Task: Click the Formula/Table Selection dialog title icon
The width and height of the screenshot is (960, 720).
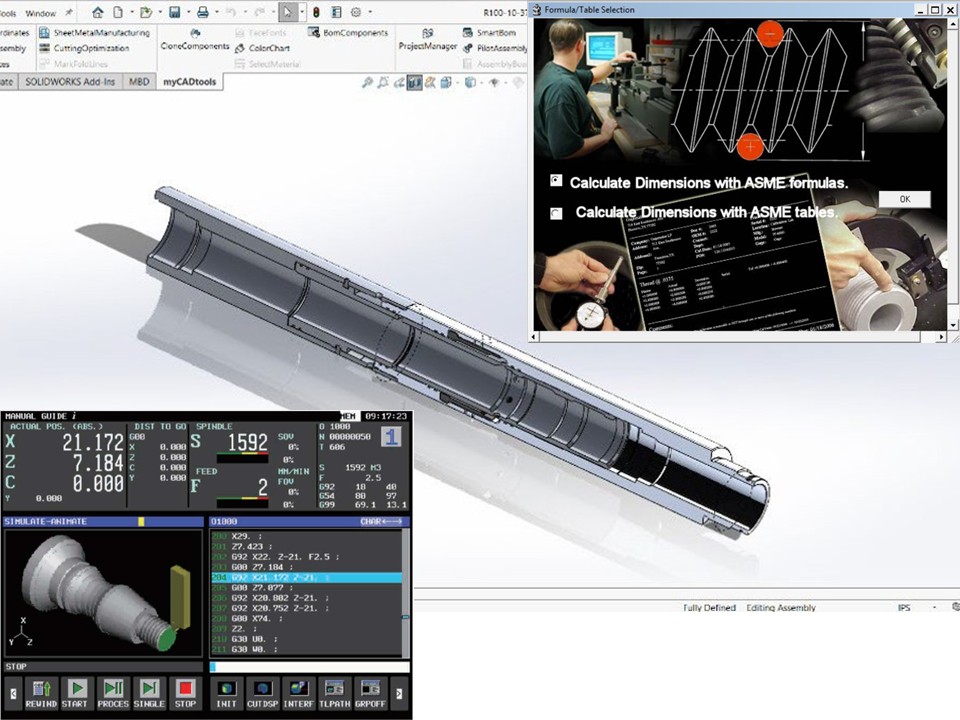Action: pyautogui.click(x=537, y=9)
